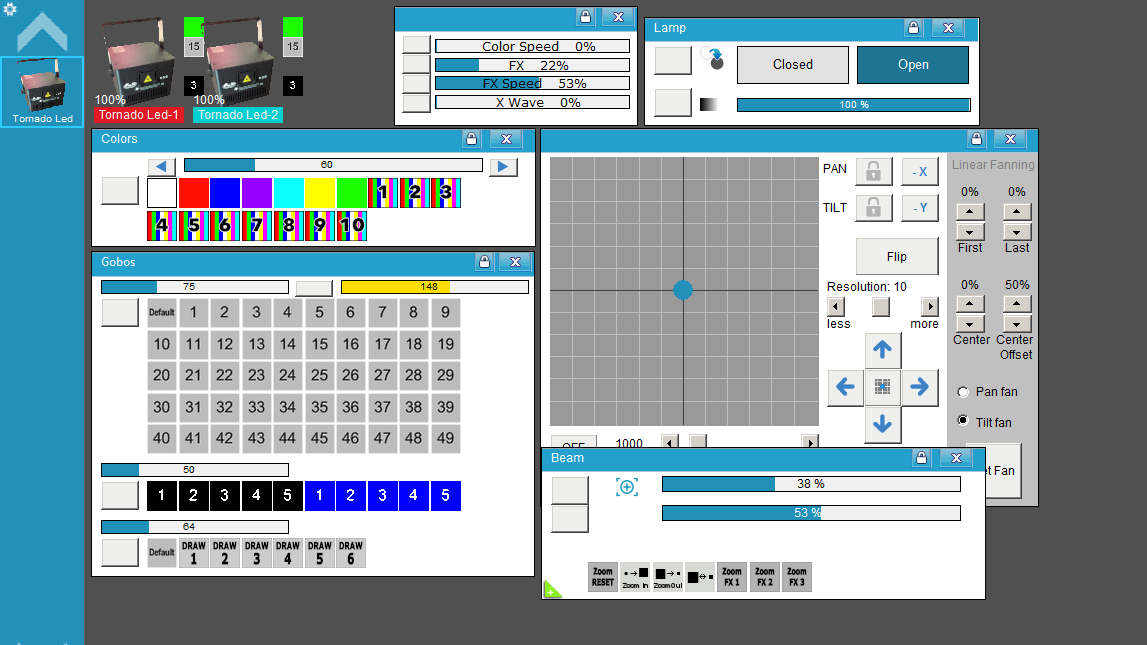Set lamp shutter to Closed
The width and height of the screenshot is (1147, 645).
pyautogui.click(x=793, y=65)
